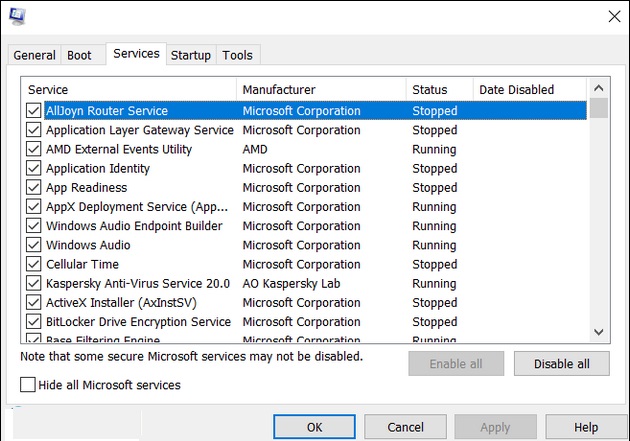The height and width of the screenshot is (441, 630).
Task: Go to the Startup tab
Action: pyautogui.click(x=191, y=55)
